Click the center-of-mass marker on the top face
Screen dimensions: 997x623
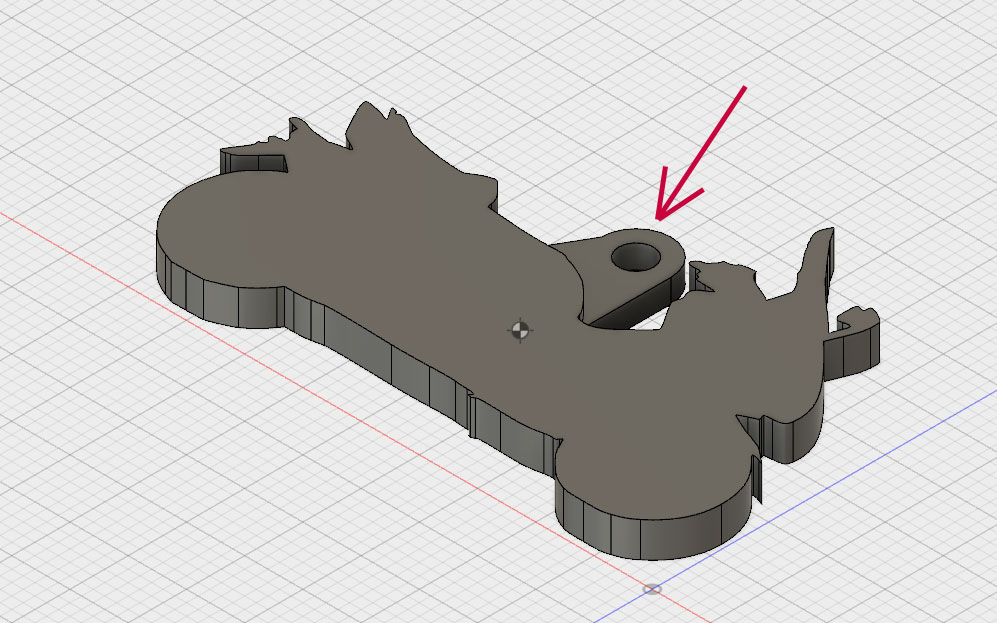click(x=520, y=329)
